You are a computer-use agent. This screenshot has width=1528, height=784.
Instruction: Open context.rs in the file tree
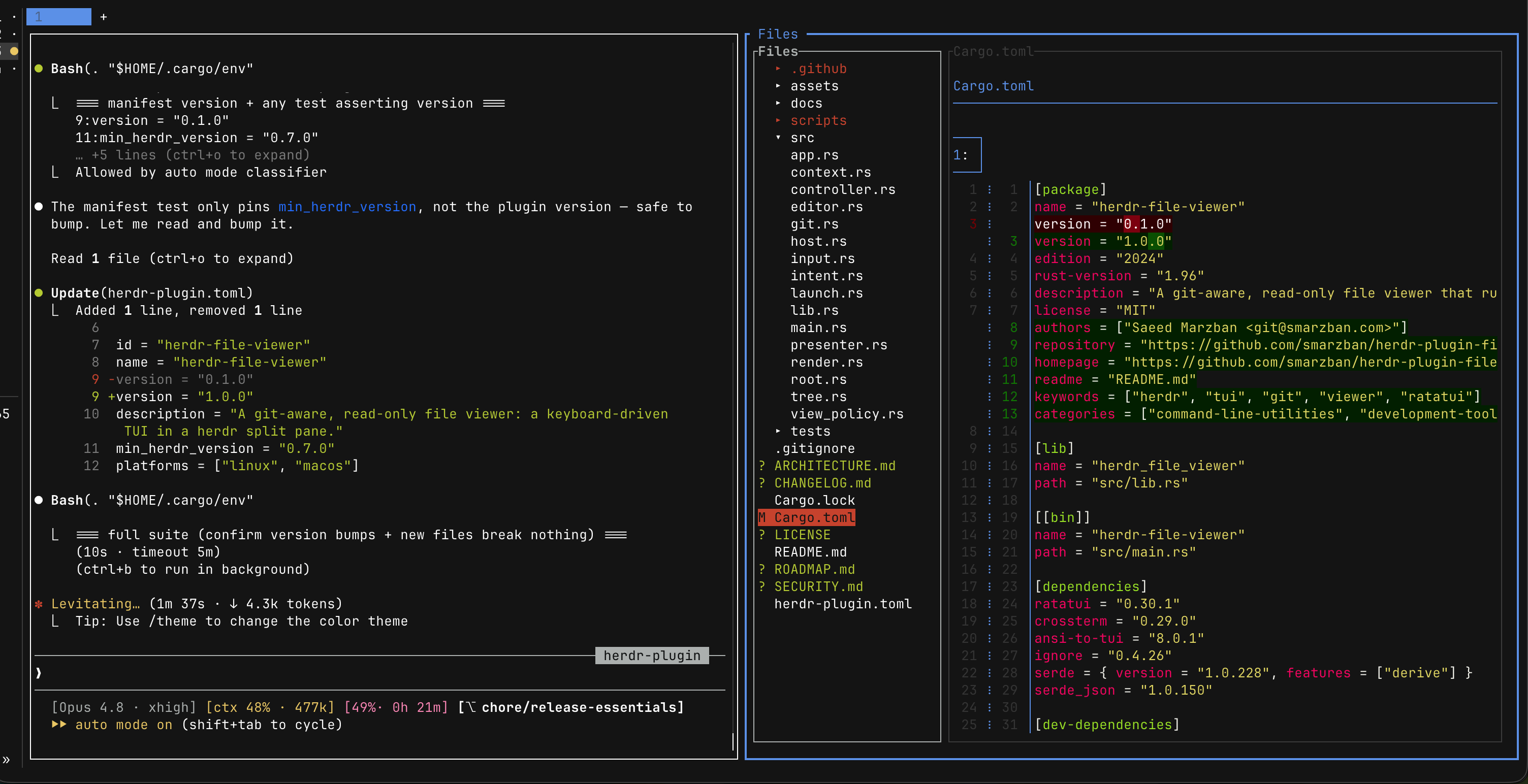(831, 173)
